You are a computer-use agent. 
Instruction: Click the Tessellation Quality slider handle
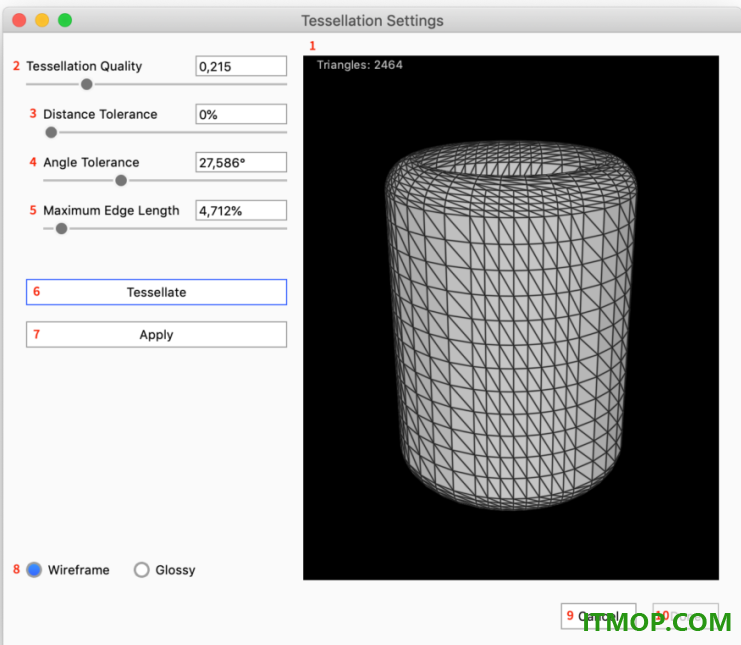click(x=86, y=85)
